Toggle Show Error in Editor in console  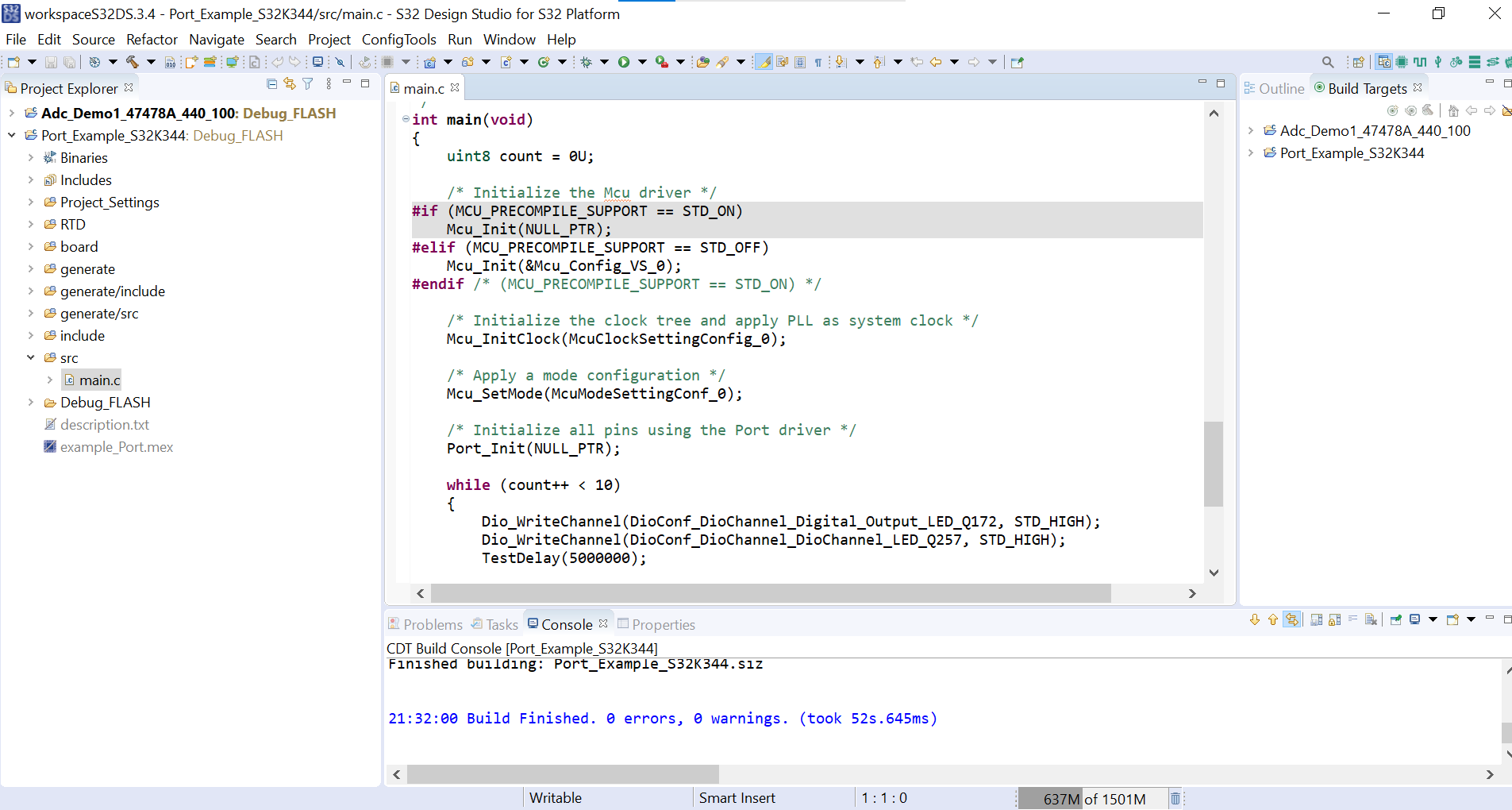[1292, 619]
